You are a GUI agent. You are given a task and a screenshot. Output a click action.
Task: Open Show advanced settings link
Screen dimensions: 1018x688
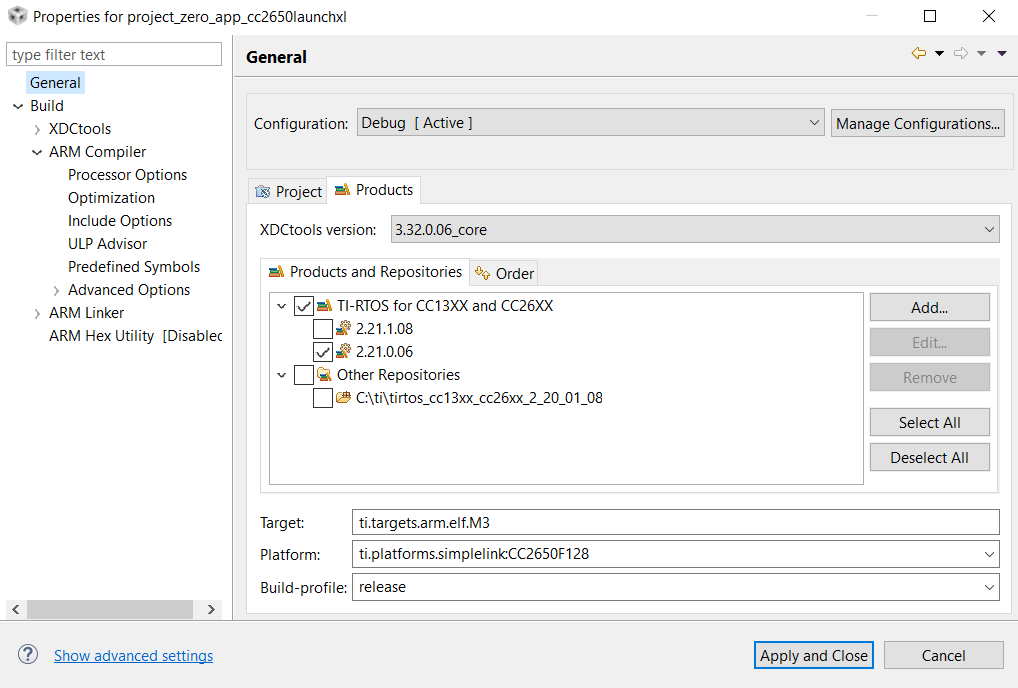coord(133,656)
